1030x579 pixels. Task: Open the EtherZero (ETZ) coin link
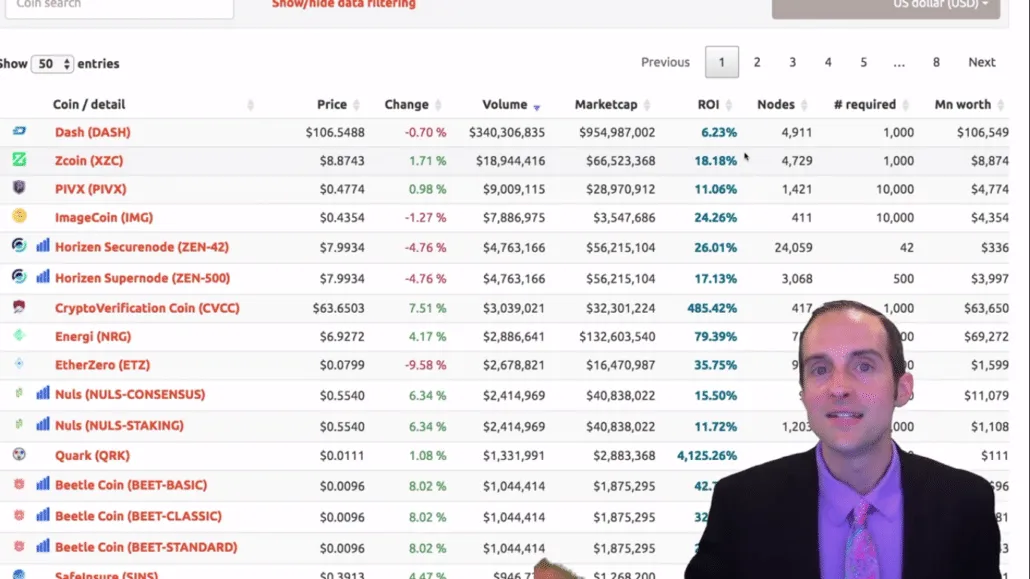(x=102, y=365)
